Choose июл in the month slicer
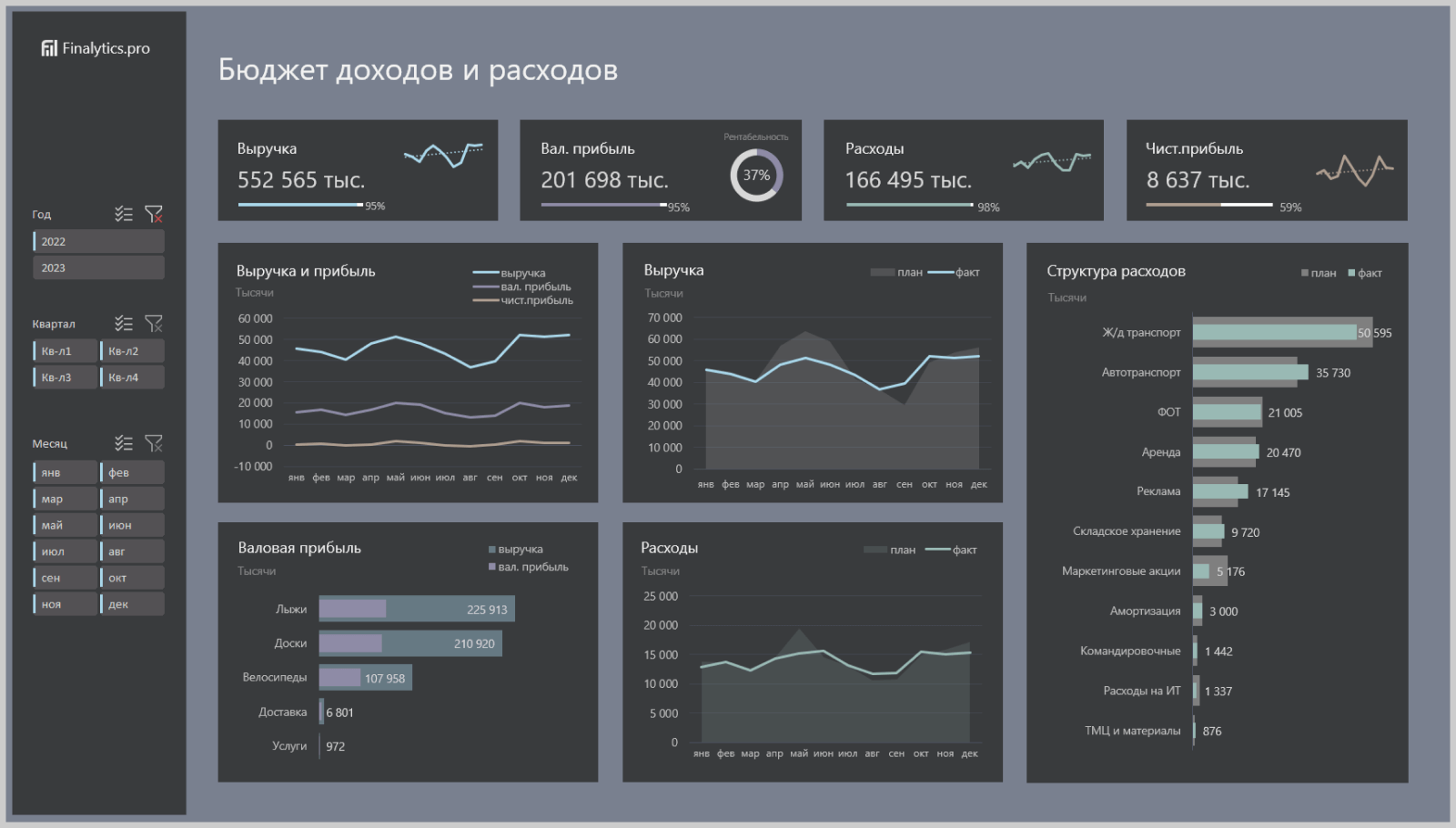 tap(65, 551)
